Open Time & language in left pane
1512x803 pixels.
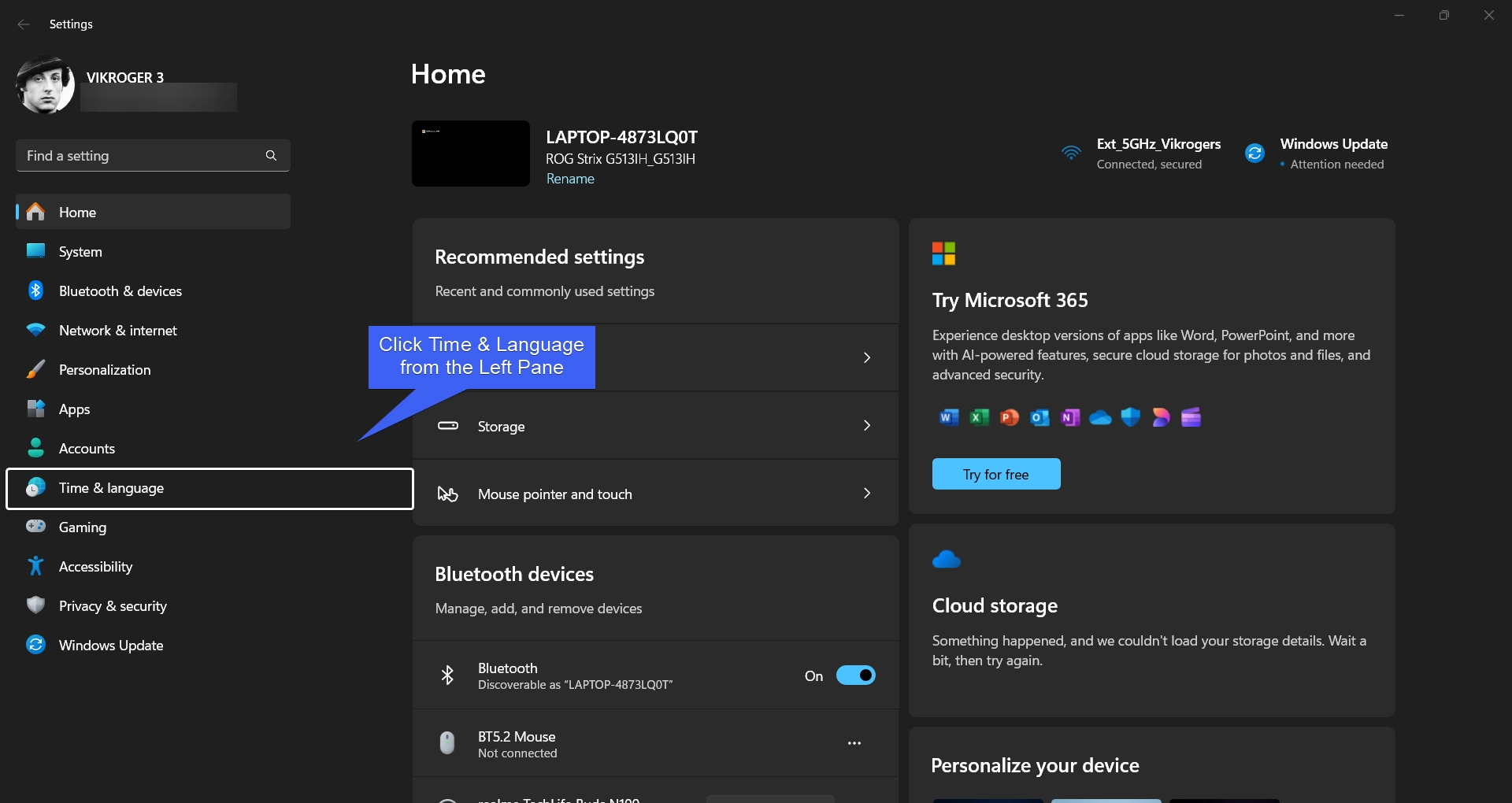click(x=111, y=488)
